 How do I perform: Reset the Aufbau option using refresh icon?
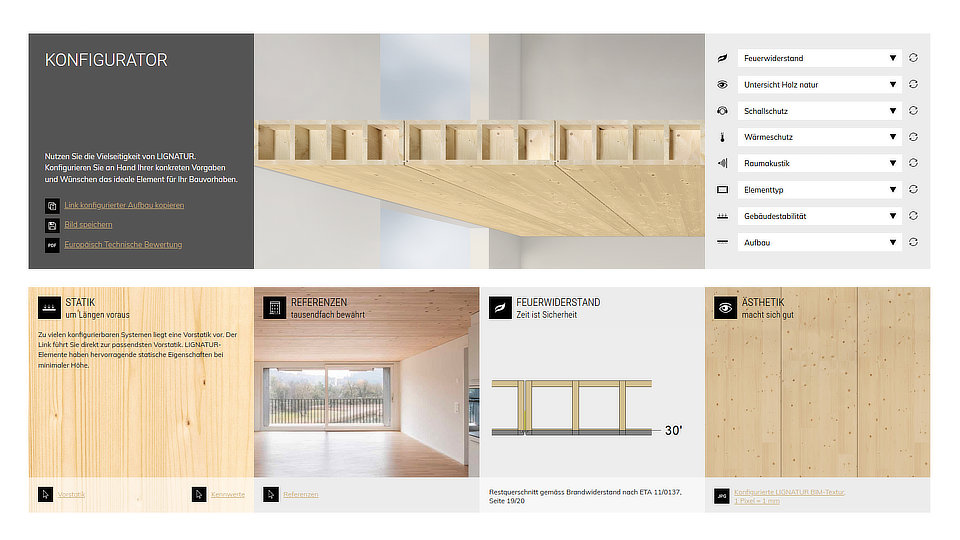(x=913, y=242)
